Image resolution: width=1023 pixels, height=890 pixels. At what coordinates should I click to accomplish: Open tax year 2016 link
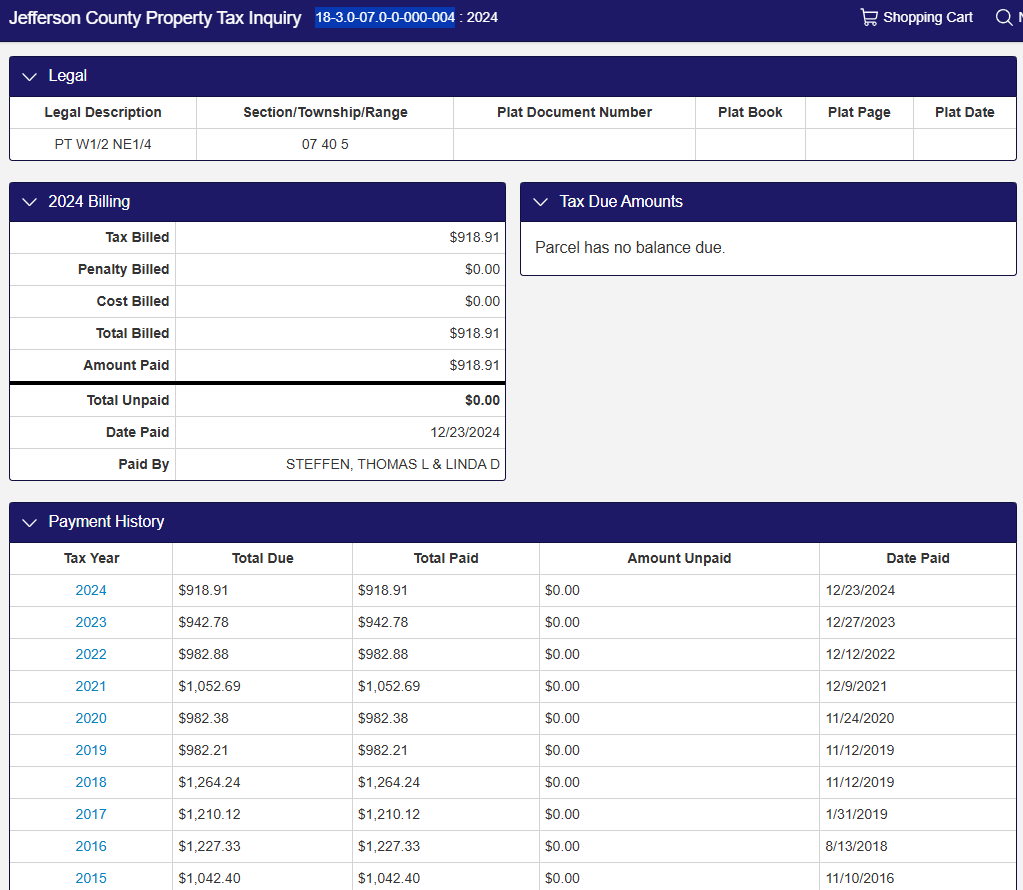coord(90,846)
